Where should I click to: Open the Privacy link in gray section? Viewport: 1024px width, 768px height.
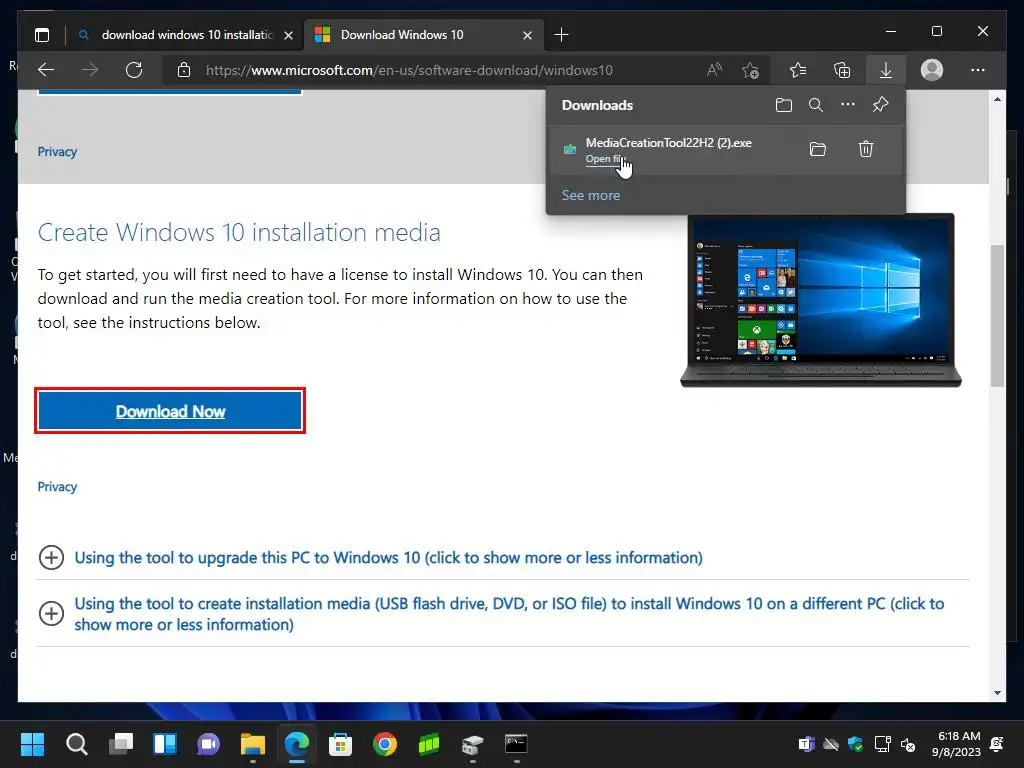pyautogui.click(x=57, y=152)
